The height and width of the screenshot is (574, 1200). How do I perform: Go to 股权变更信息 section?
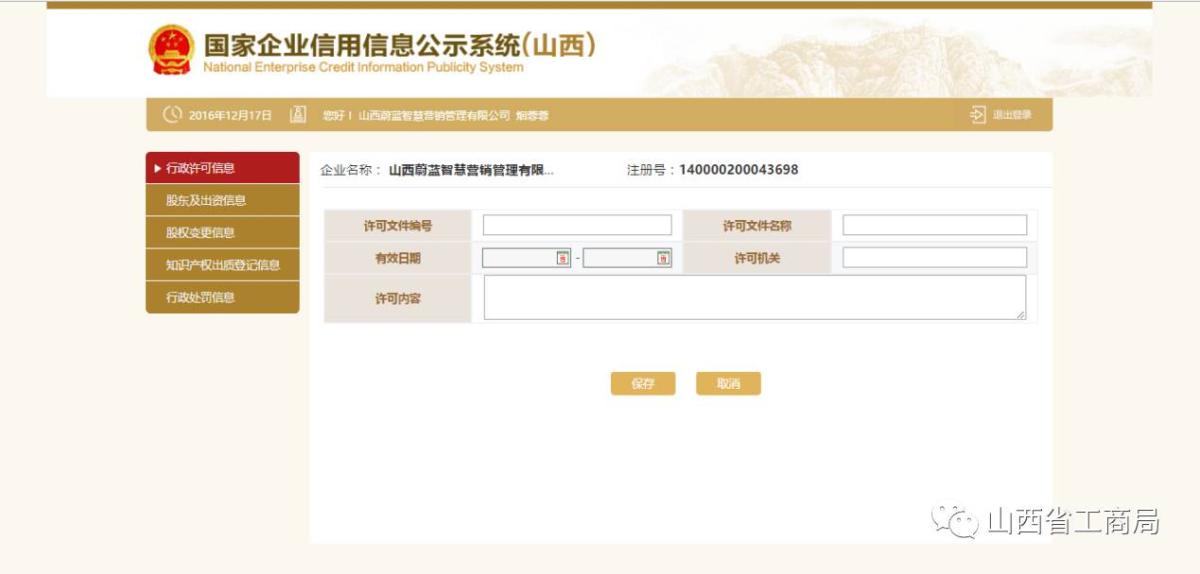(200, 233)
